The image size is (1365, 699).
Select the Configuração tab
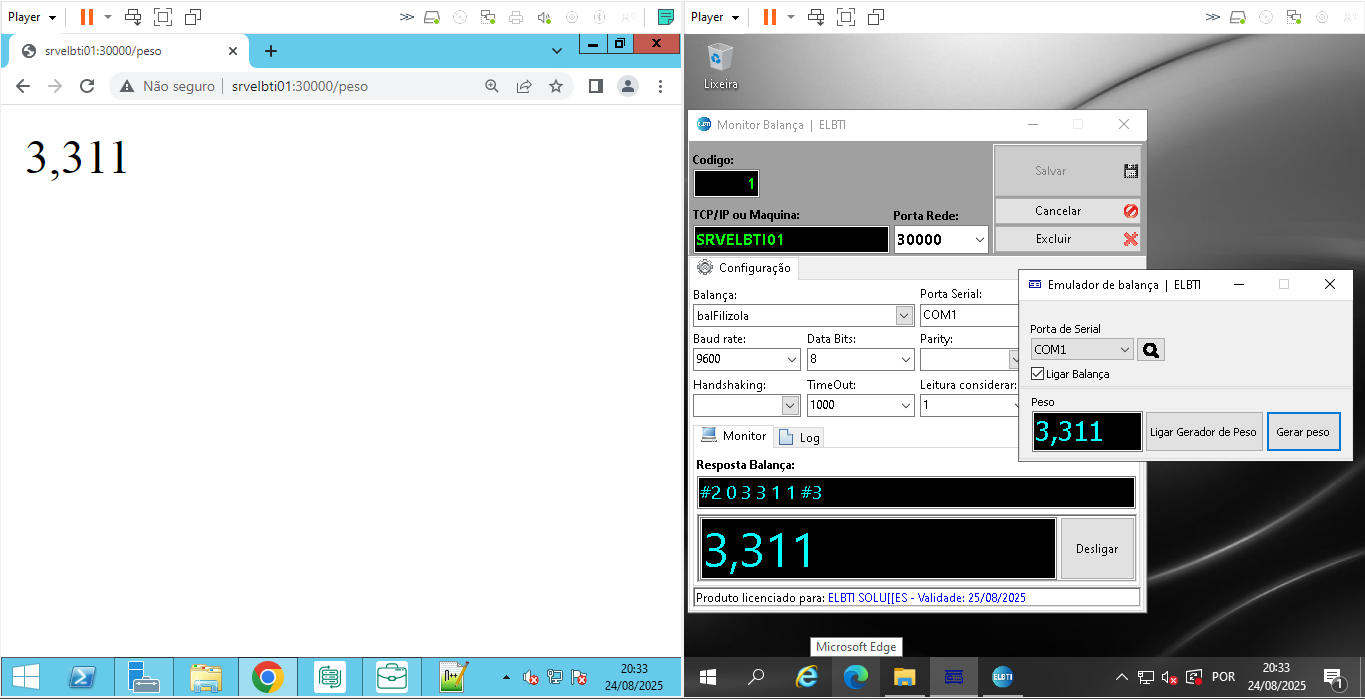tap(744, 268)
